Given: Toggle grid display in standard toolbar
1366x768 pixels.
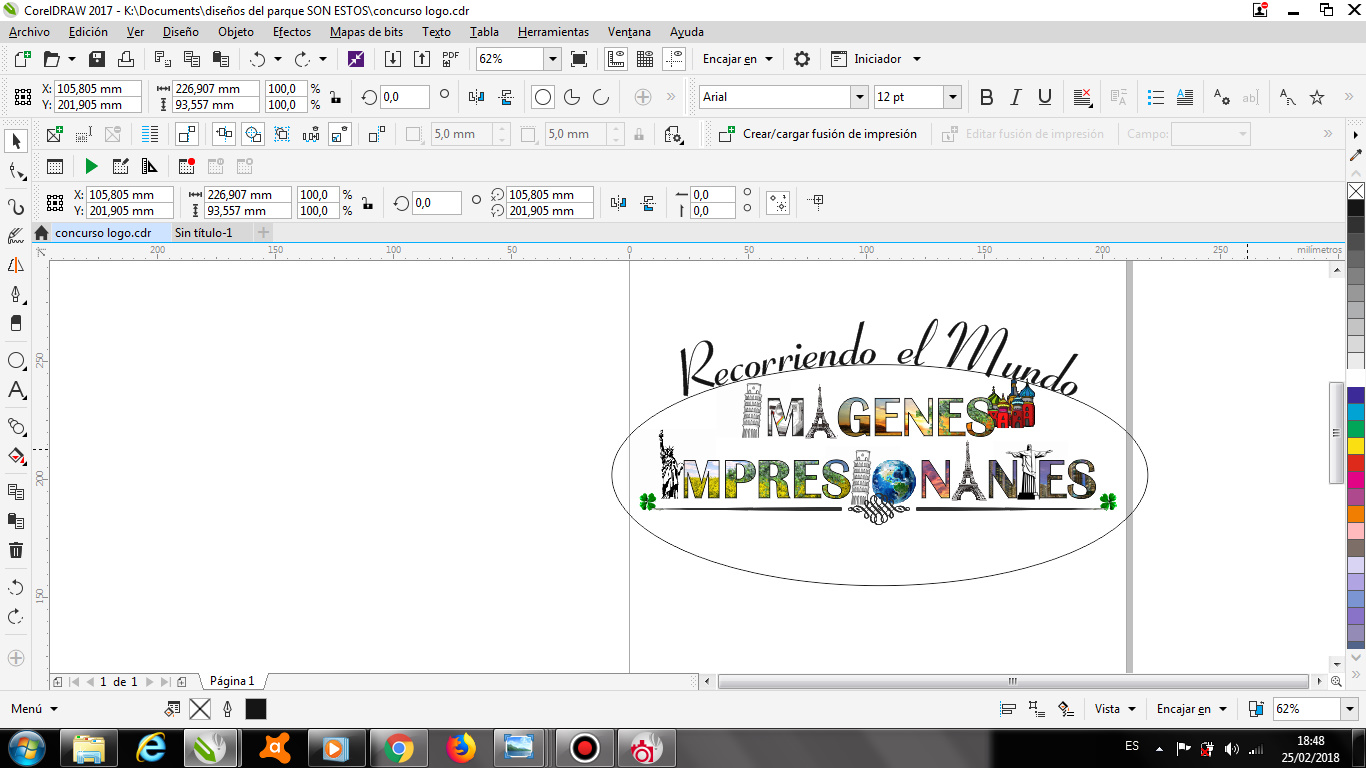Looking at the screenshot, I should [645, 59].
